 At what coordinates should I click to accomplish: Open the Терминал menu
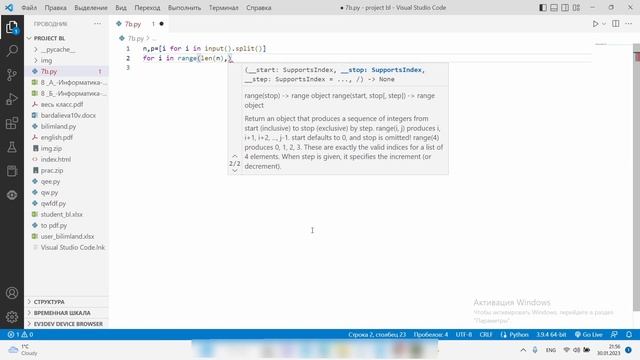tap(224, 8)
